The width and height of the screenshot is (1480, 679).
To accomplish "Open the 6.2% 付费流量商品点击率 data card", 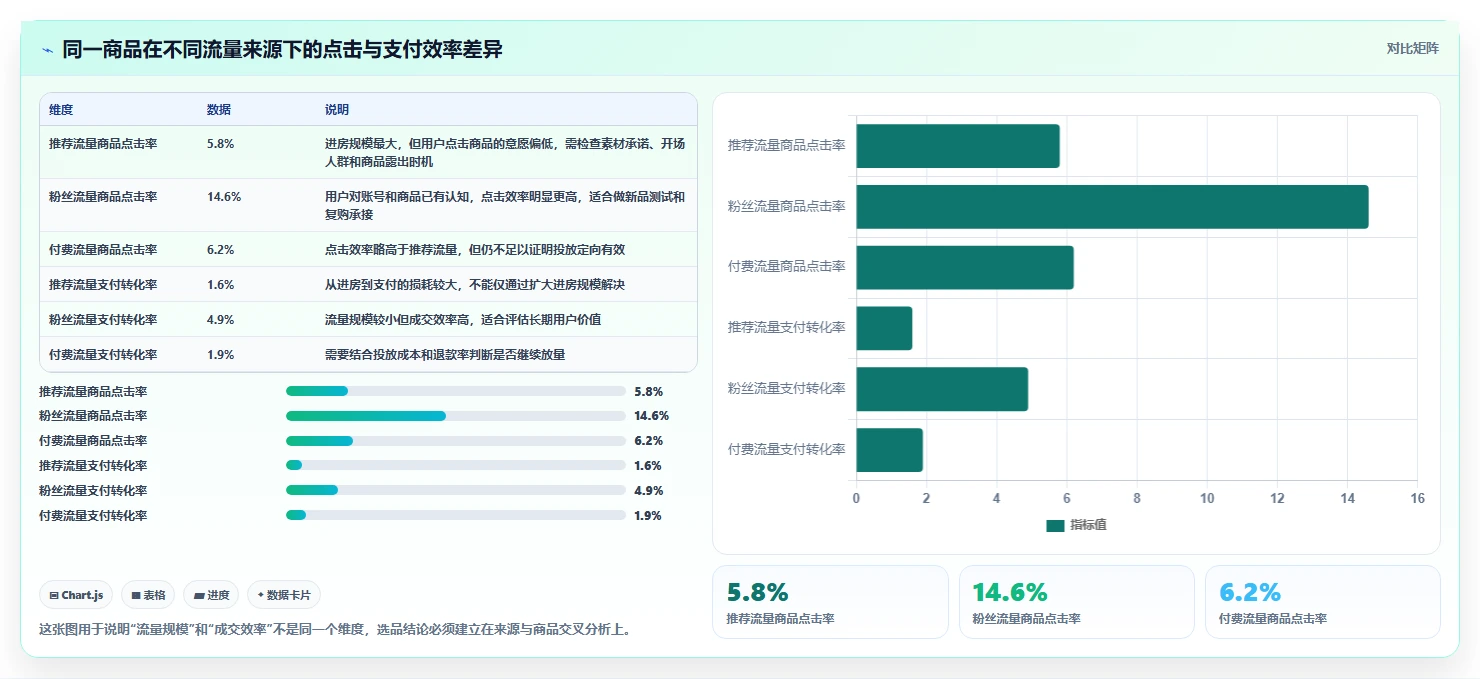I will pos(1323,602).
